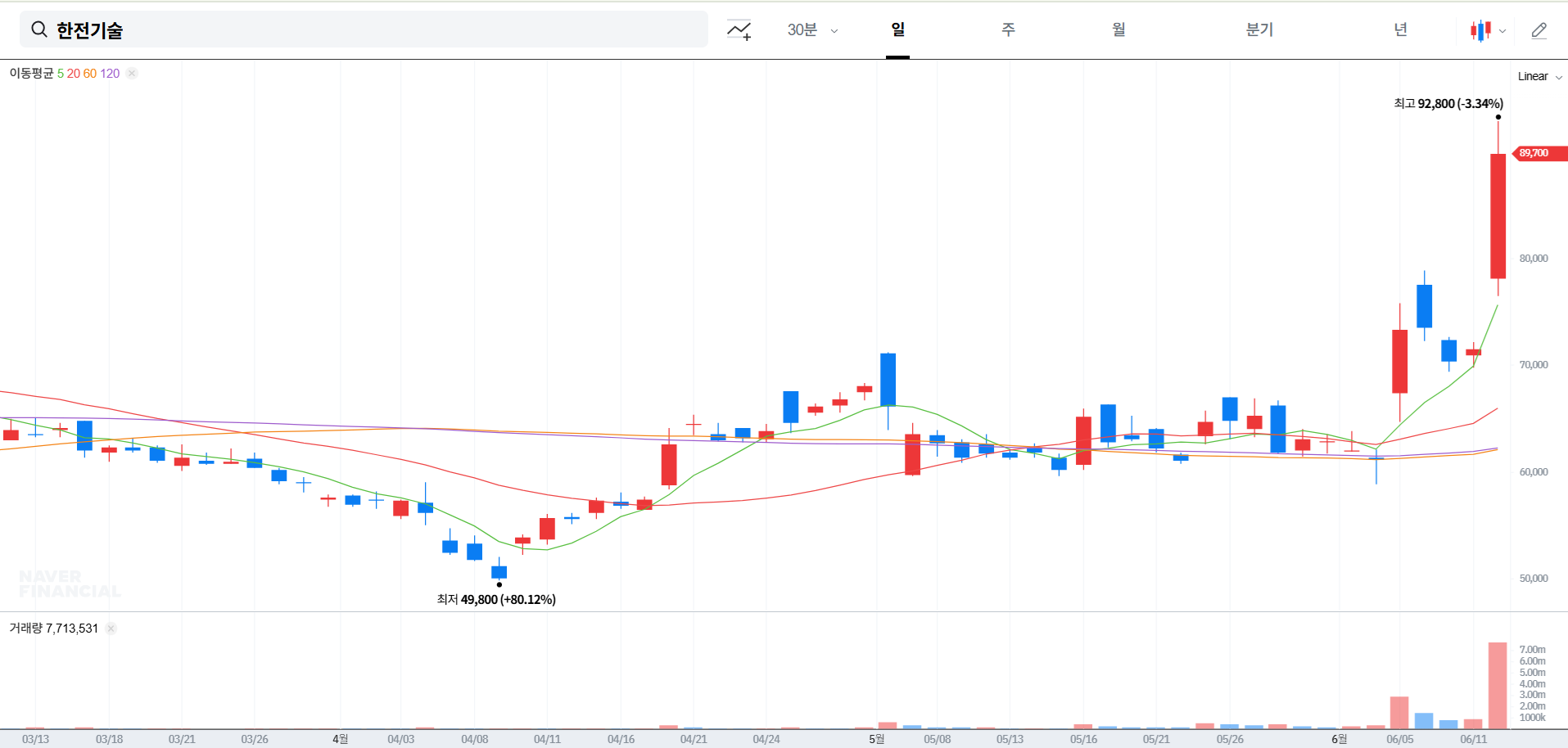The image size is (1568, 748).
Task: Click the 03/13 date axis label
Action: point(35,739)
